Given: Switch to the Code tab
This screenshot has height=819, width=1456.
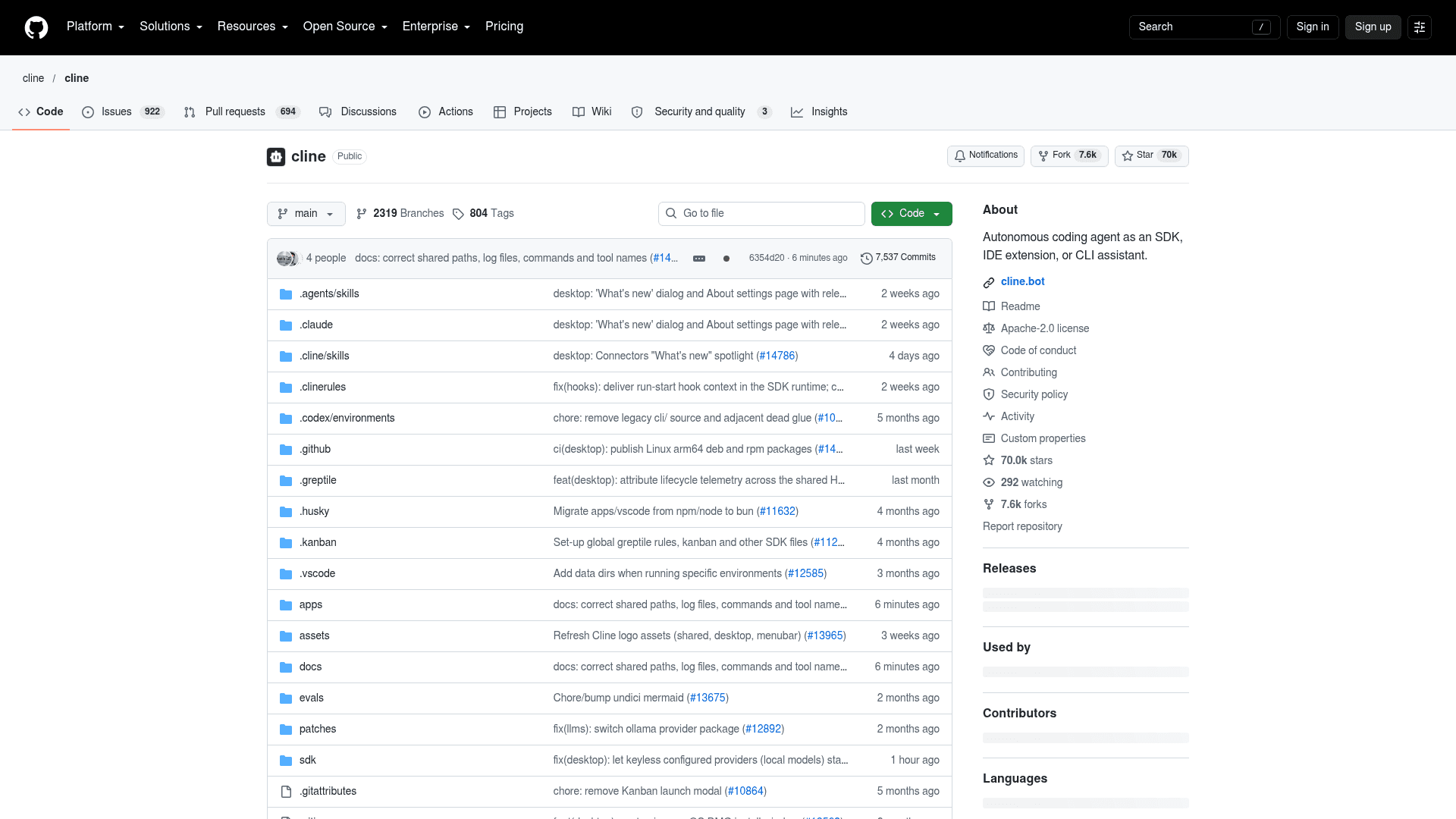Looking at the screenshot, I should (41, 112).
